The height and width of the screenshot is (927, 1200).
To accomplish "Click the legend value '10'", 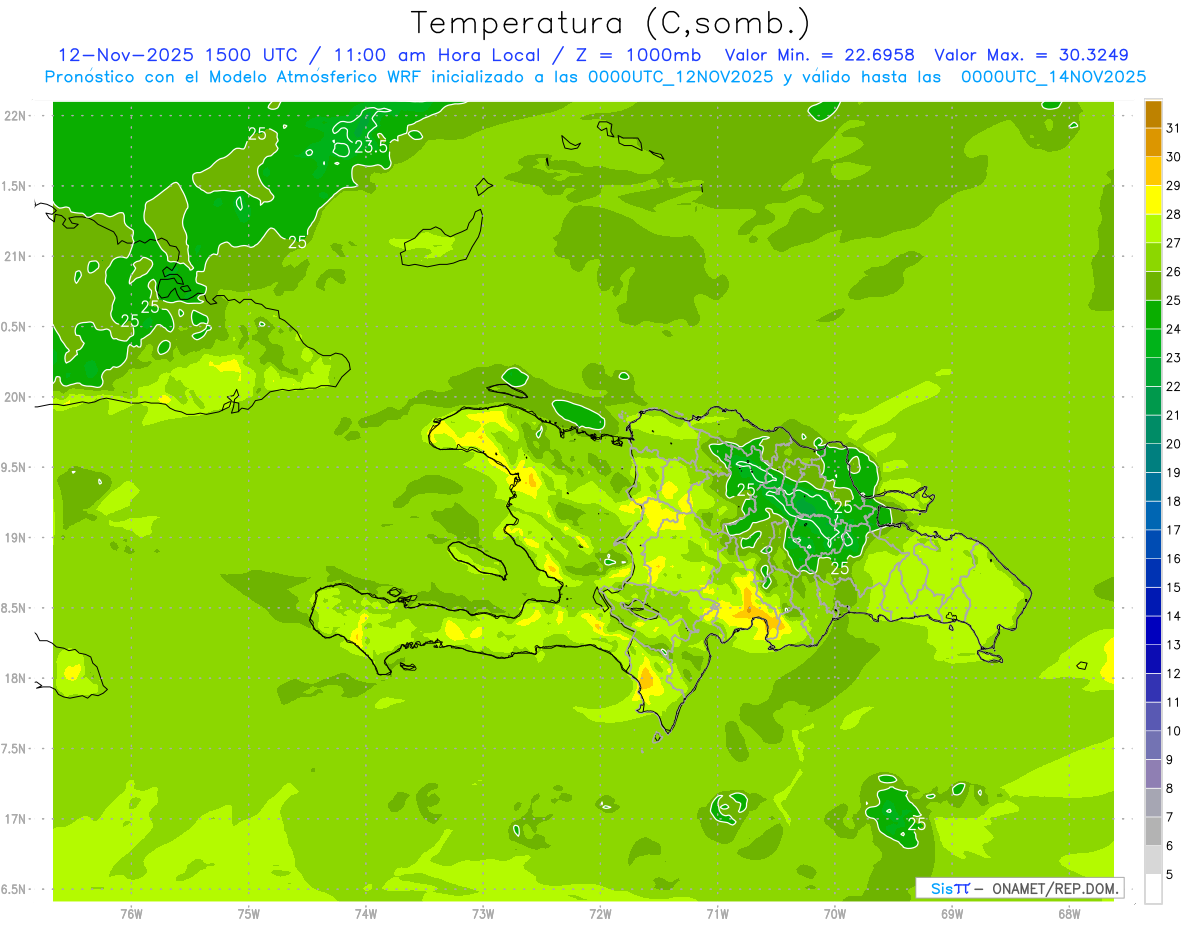I will tap(1174, 731).
